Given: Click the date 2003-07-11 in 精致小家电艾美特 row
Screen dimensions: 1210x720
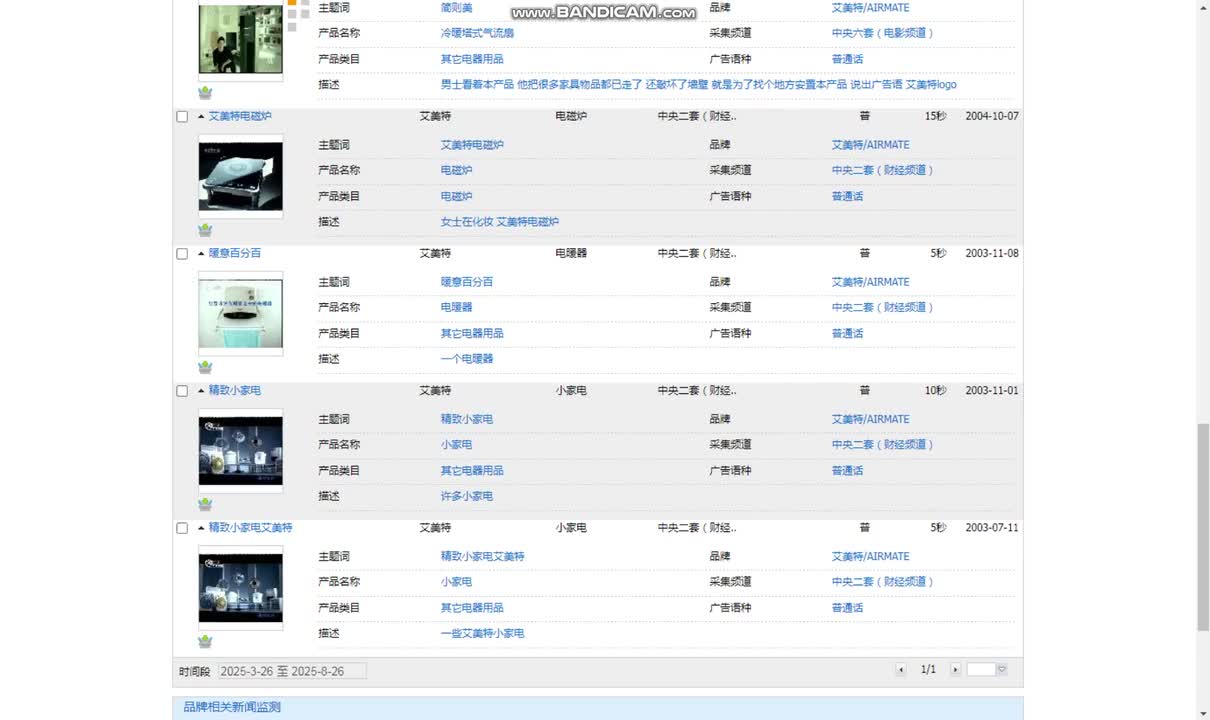Looking at the screenshot, I should (x=992, y=527).
